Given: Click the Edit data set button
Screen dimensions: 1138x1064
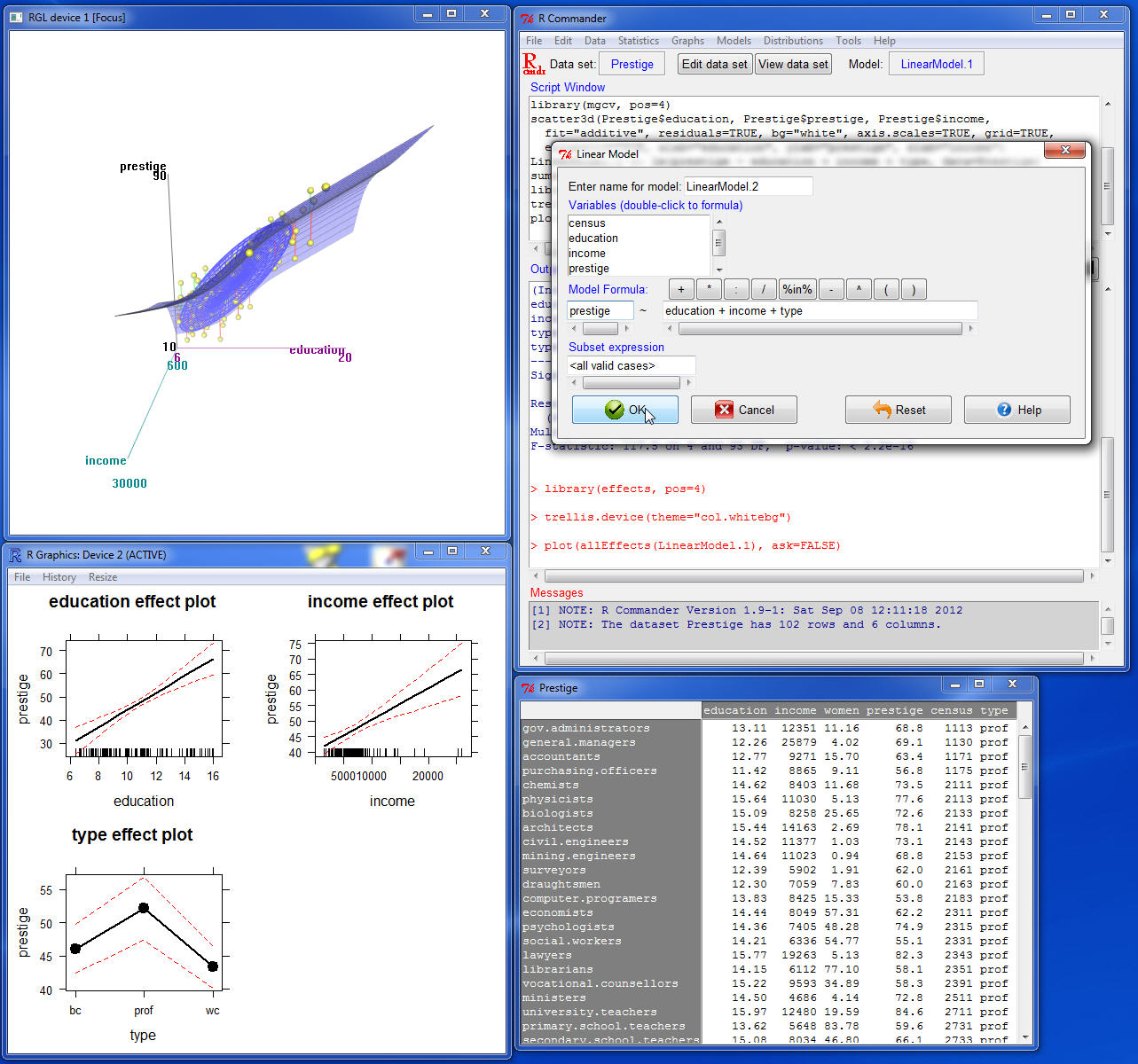Looking at the screenshot, I should [x=715, y=64].
